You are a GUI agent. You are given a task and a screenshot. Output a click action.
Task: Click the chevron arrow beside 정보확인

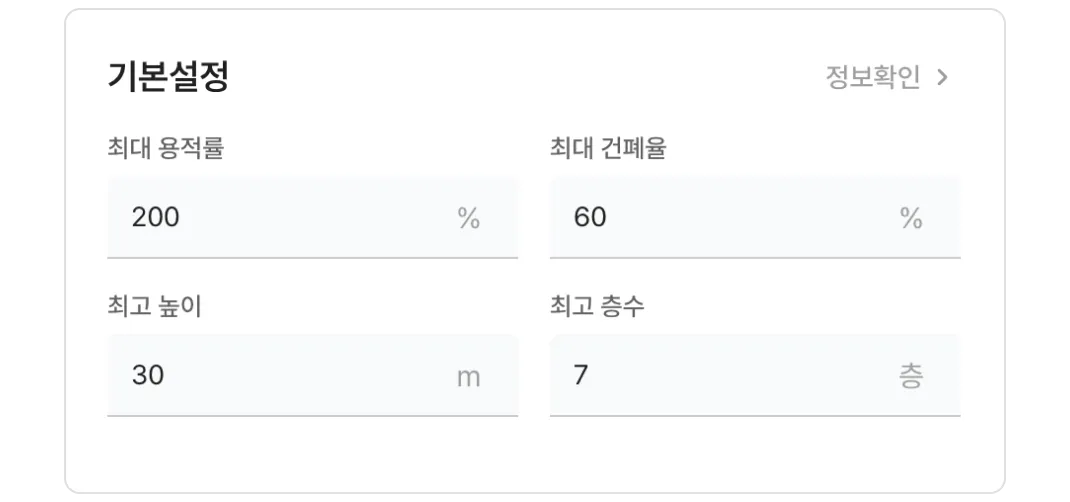[x=942, y=77]
